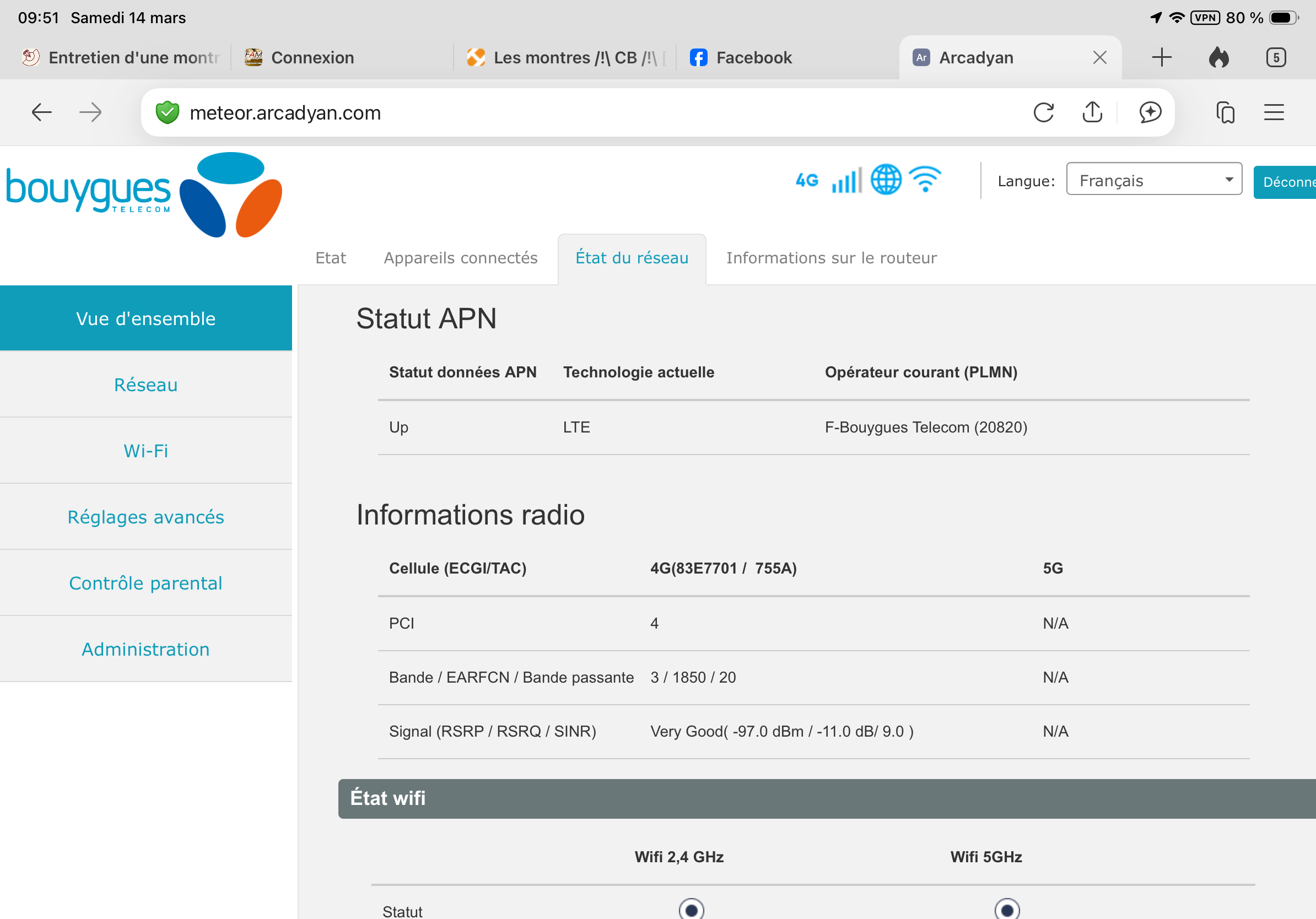Click the Opérateur courant (PLMN) header
The height and width of the screenshot is (919, 1316).
[921, 372]
